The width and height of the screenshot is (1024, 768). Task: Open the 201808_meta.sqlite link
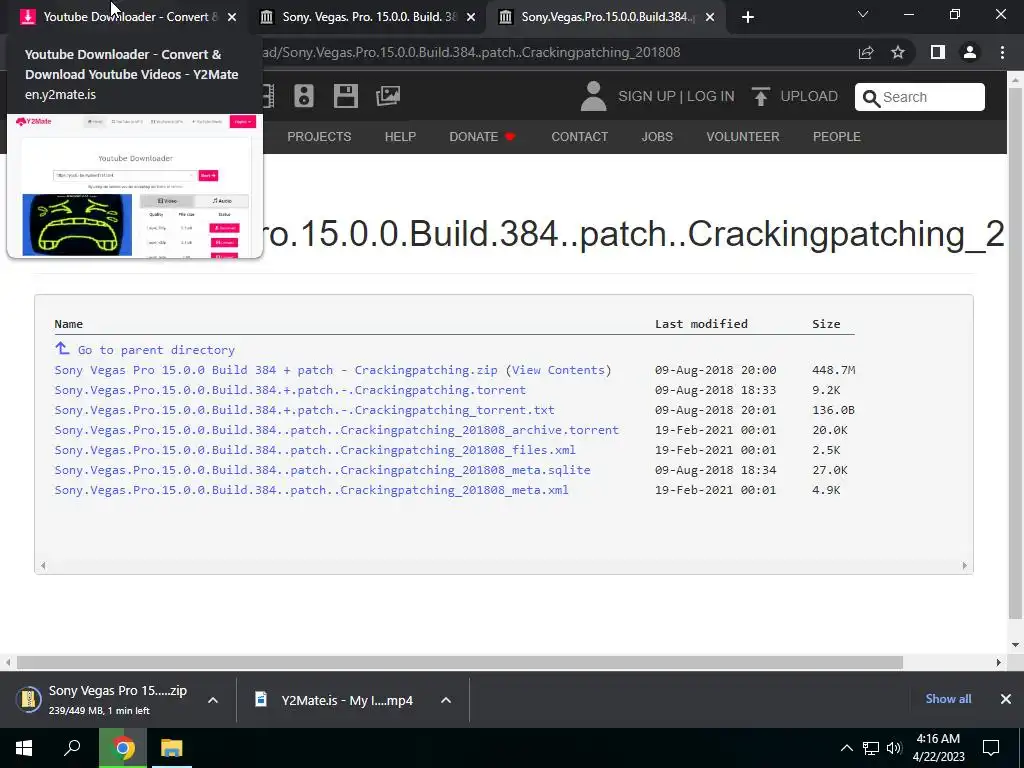pos(322,470)
